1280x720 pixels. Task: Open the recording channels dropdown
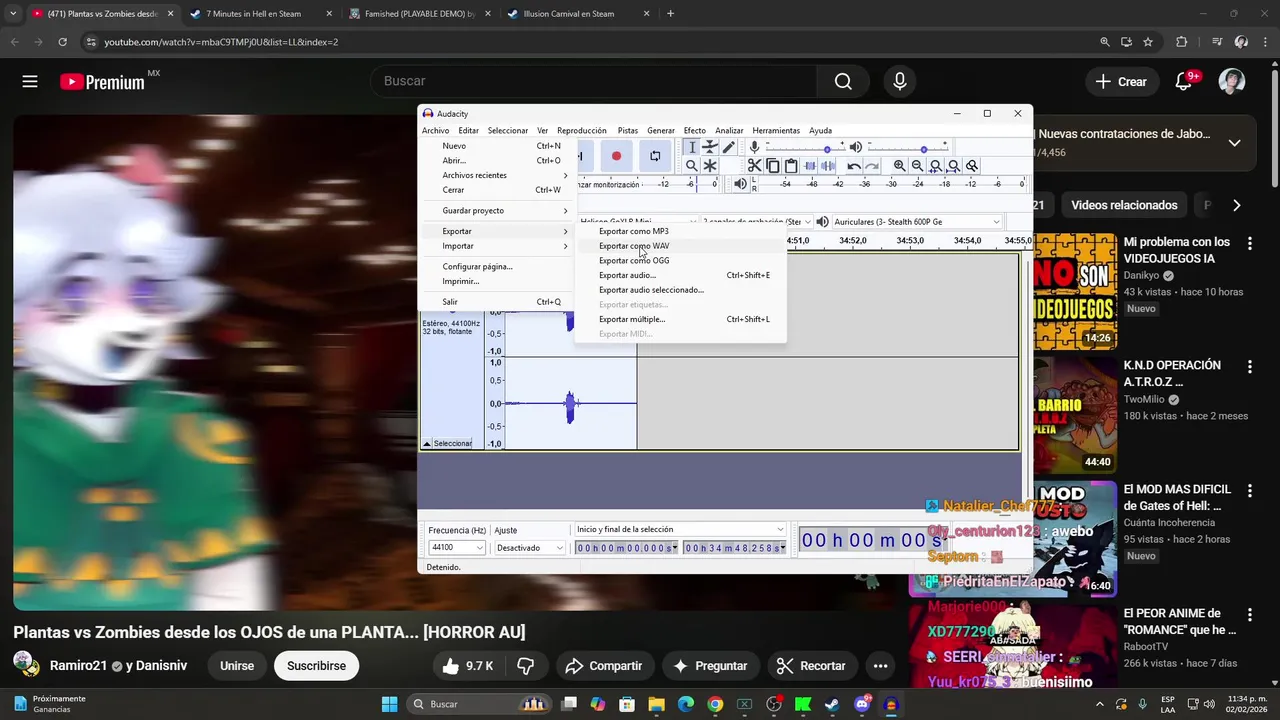pyautogui.click(x=756, y=222)
